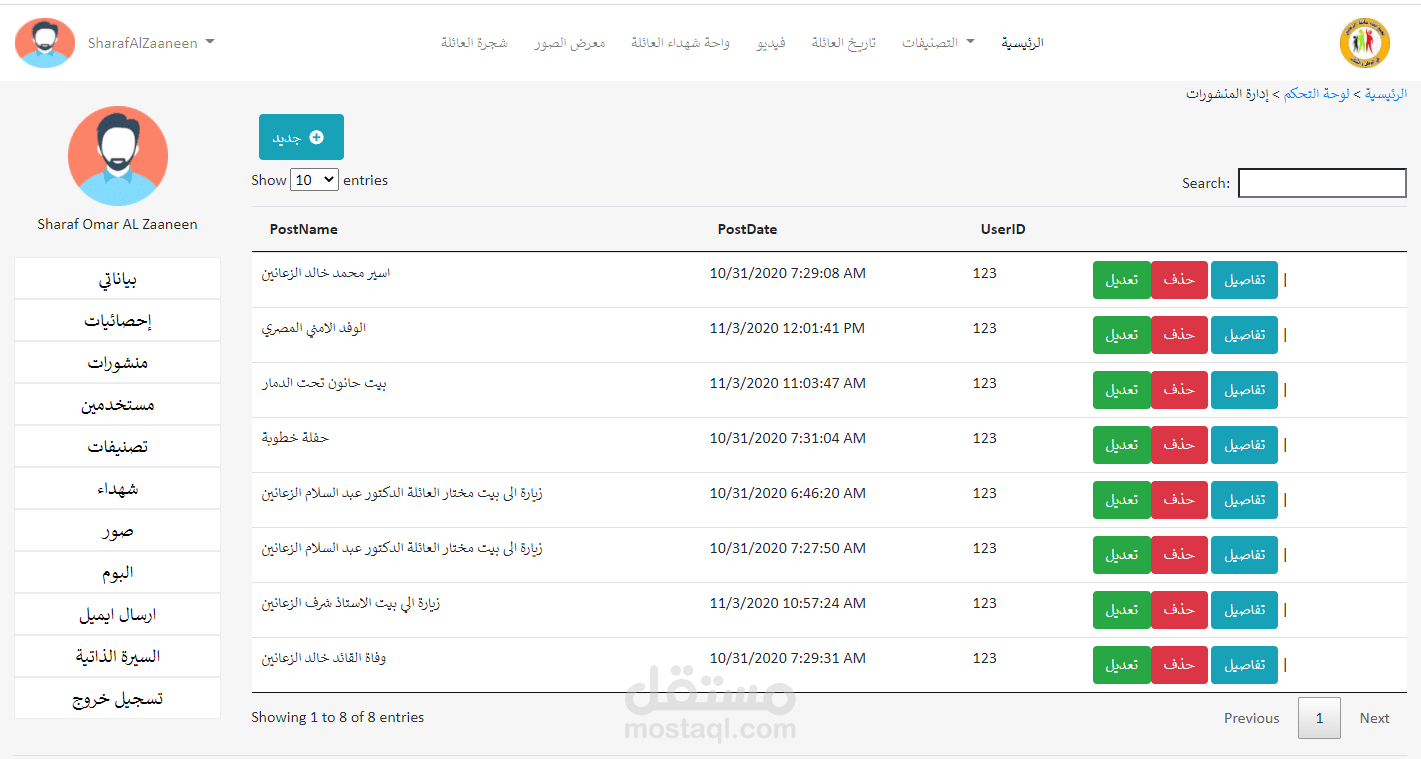
Task: Open the شهداء section from sidebar
Action: [x=117, y=488]
